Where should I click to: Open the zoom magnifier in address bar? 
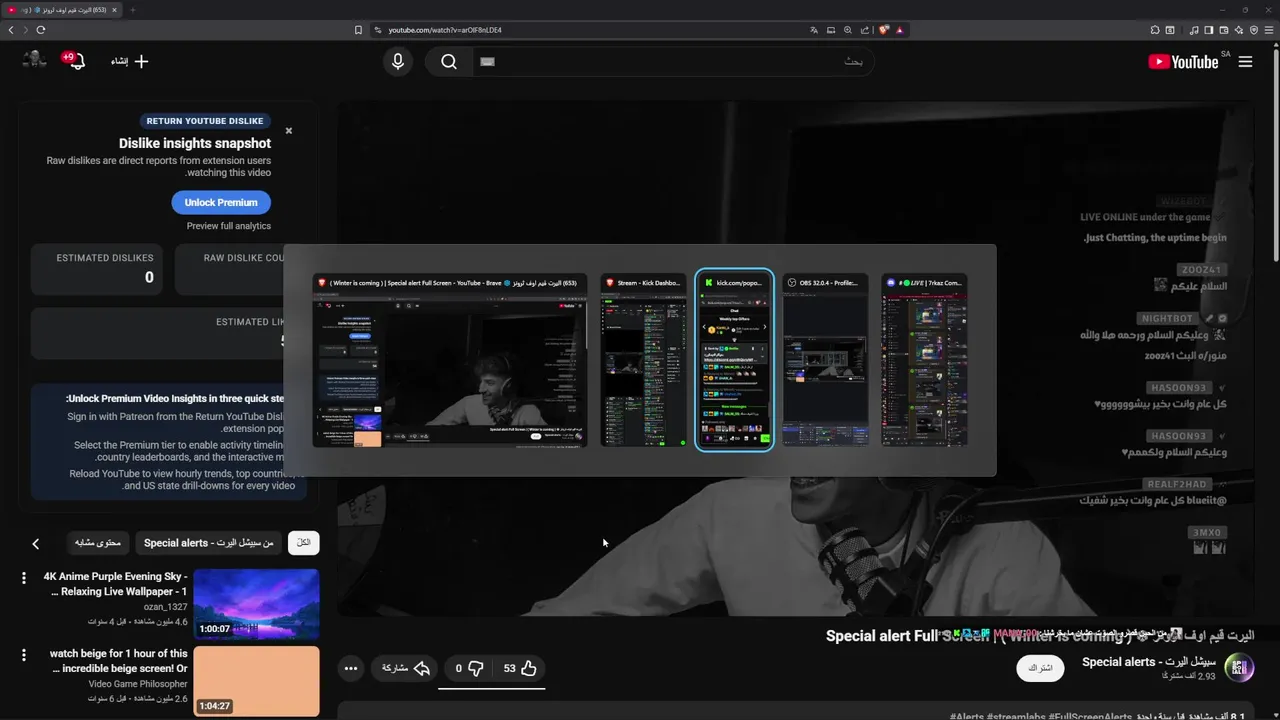coord(848,30)
